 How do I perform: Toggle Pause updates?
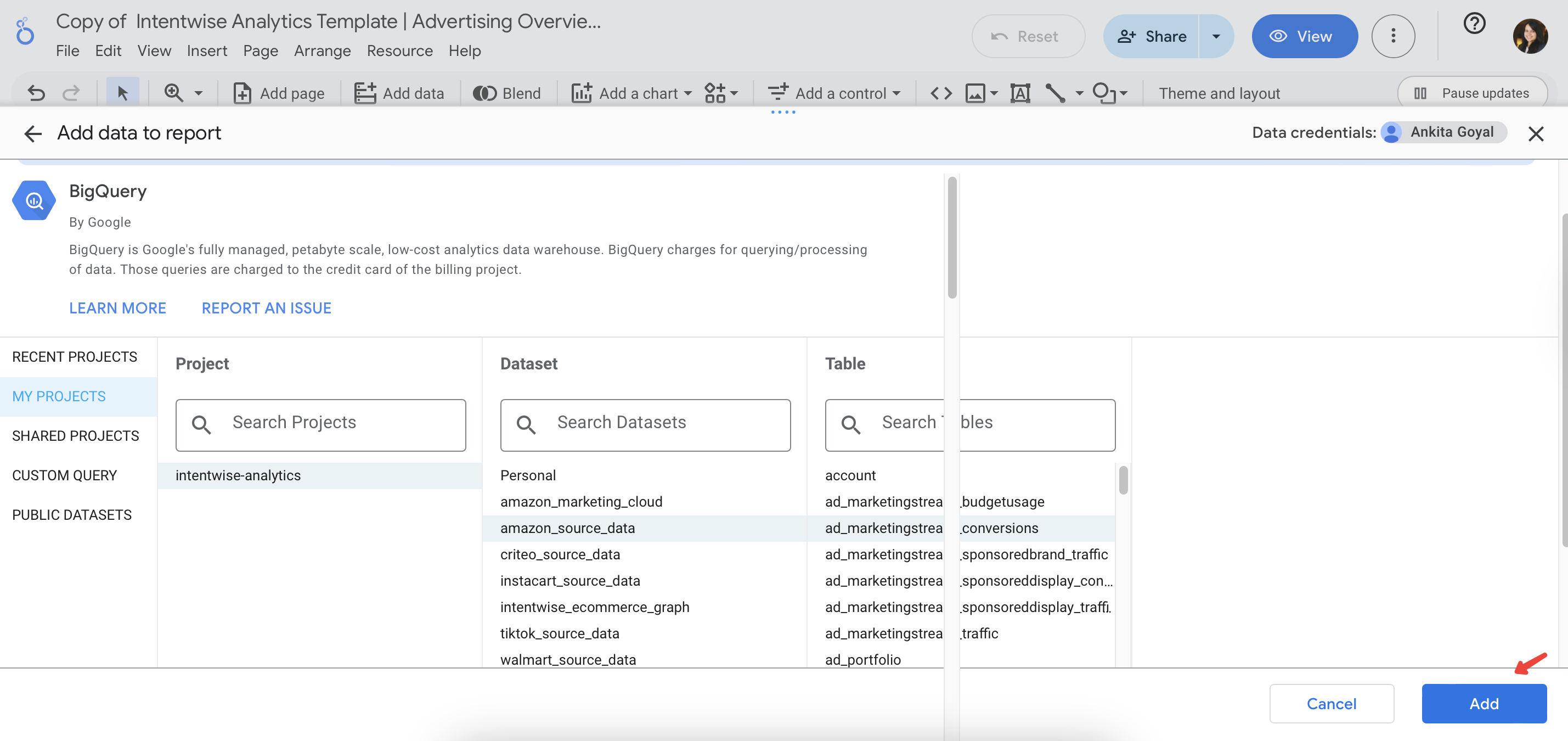[1472, 93]
